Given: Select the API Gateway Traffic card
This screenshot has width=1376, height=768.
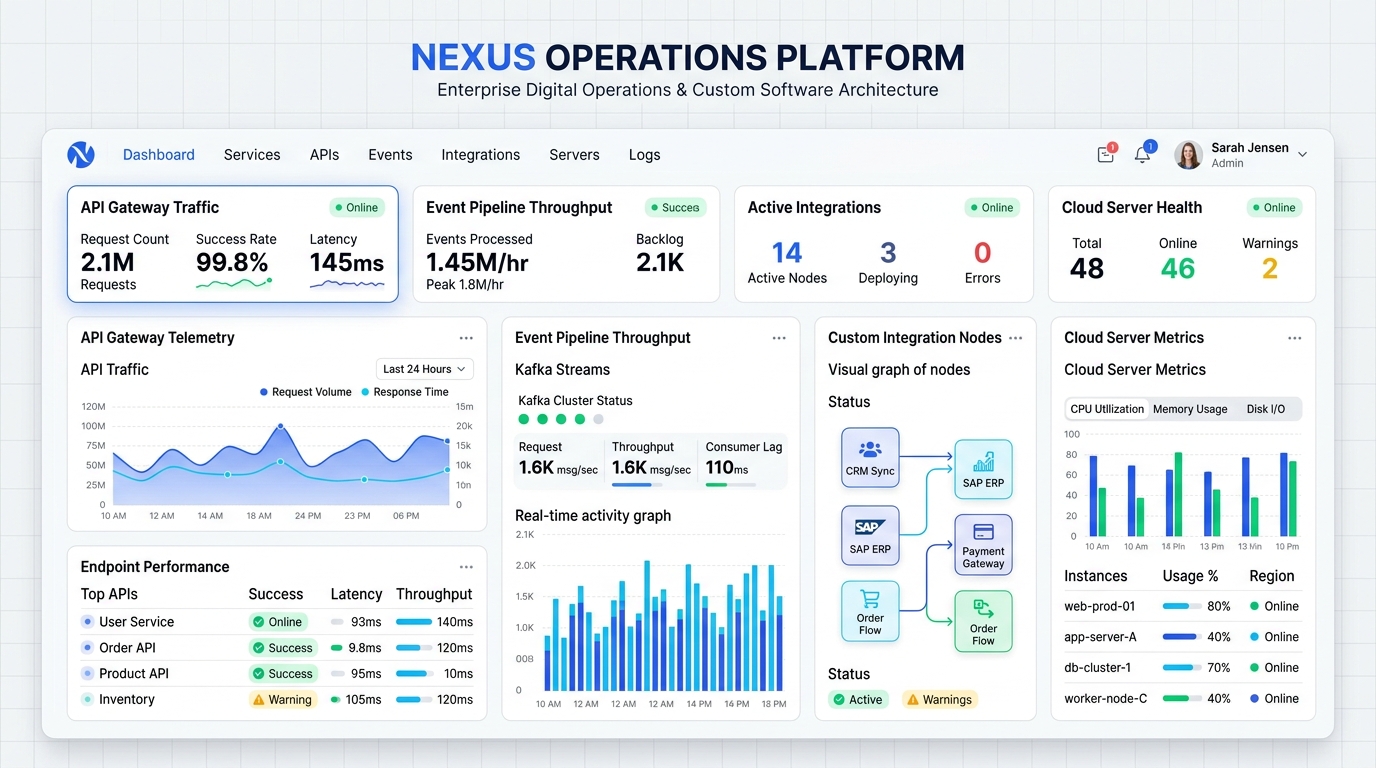Looking at the screenshot, I should pyautogui.click(x=233, y=244).
